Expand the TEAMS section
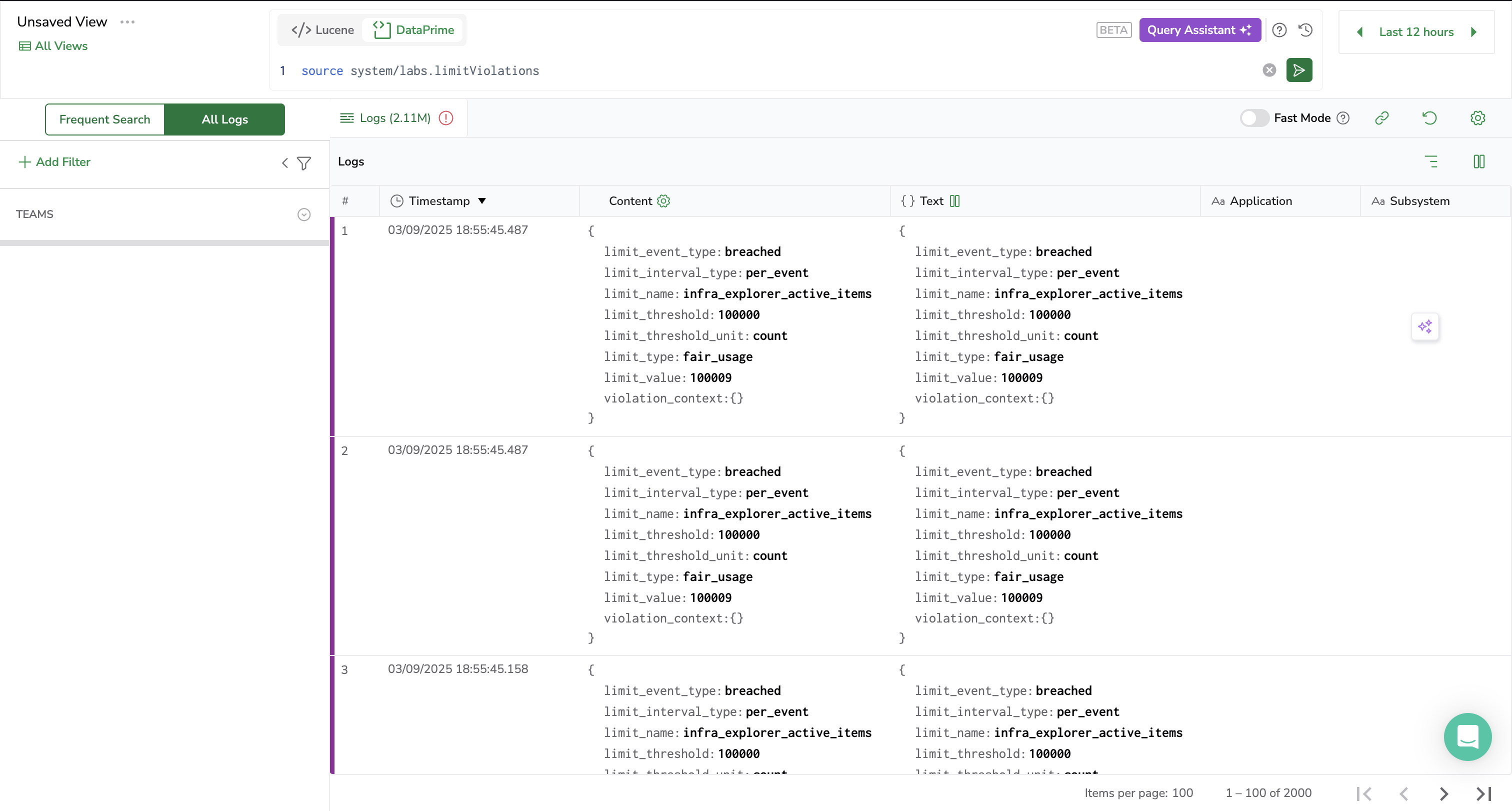Image resolution: width=1512 pixels, height=811 pixels. pos(303,214)
